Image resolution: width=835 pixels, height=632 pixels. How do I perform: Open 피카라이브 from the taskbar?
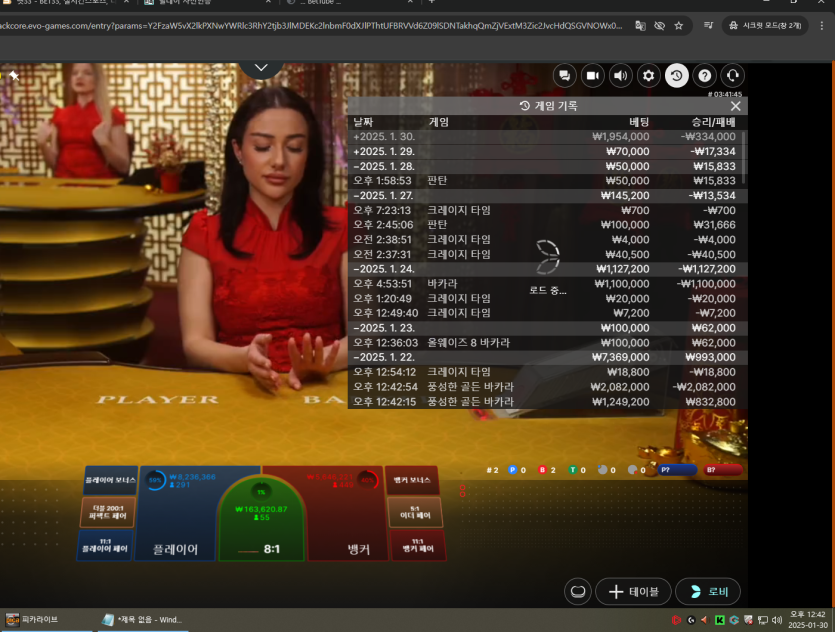coord(34,620)
